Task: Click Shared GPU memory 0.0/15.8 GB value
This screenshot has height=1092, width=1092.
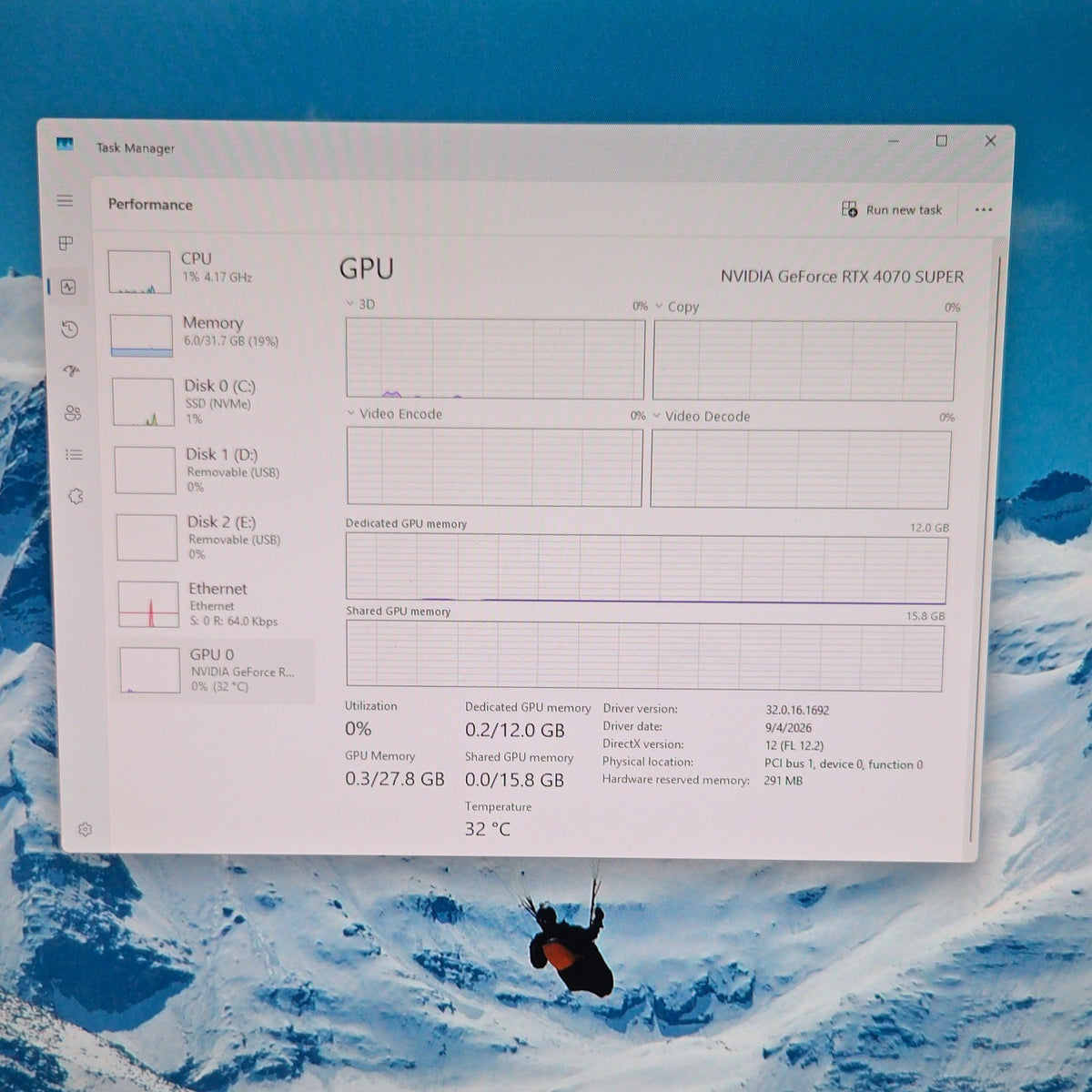Action: pyautogui.click(x=515, y=781)
